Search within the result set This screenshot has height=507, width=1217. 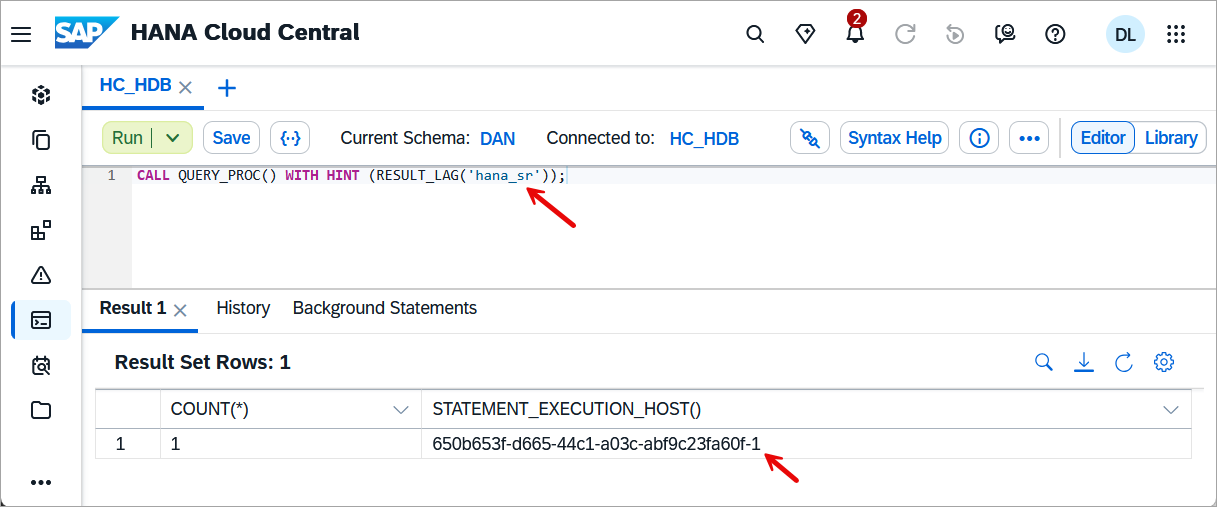pyautogui.click(x=1044, y=362)
